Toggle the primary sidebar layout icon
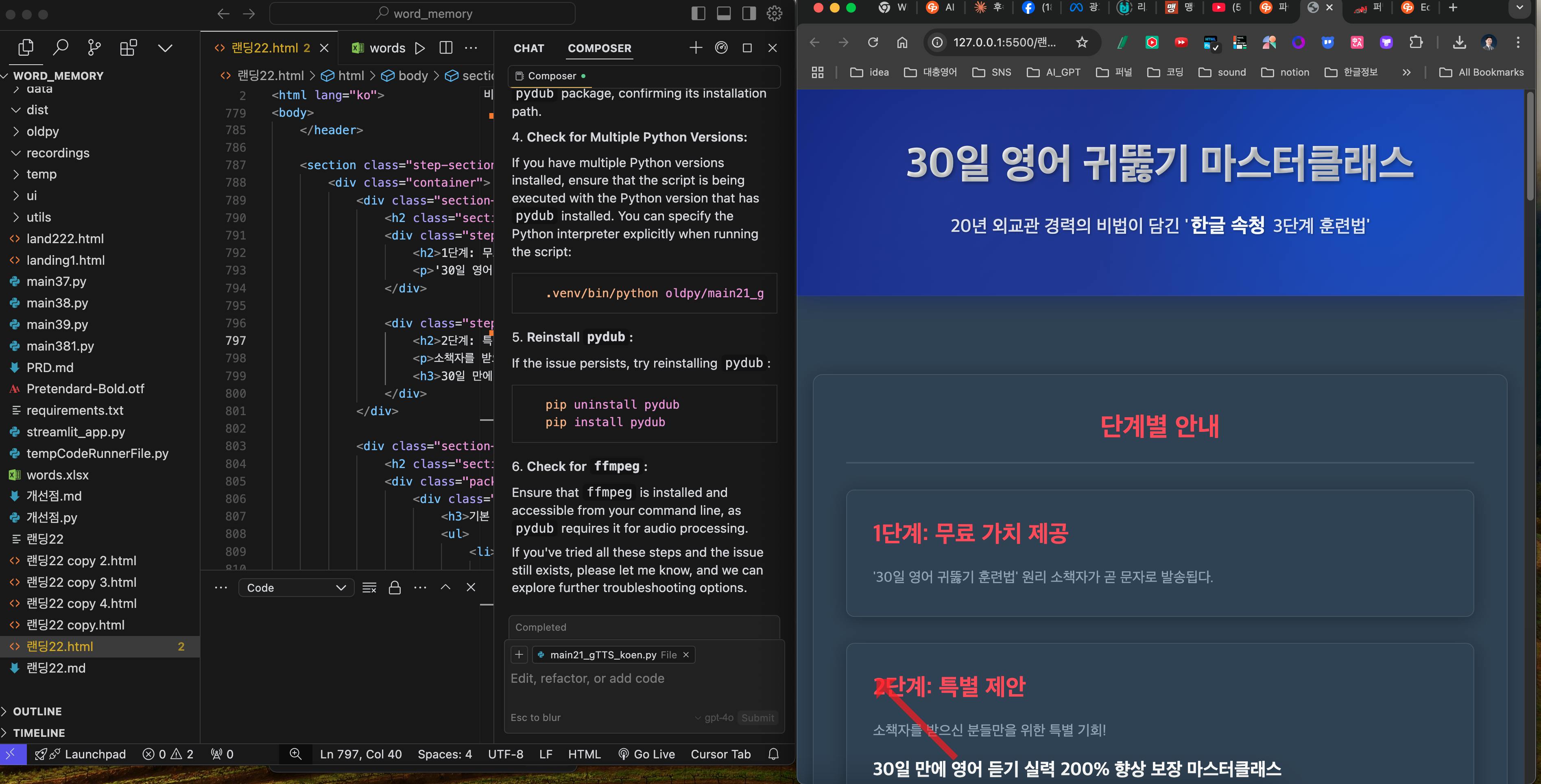Screen dimensions: 1541x784 (698, 13)
